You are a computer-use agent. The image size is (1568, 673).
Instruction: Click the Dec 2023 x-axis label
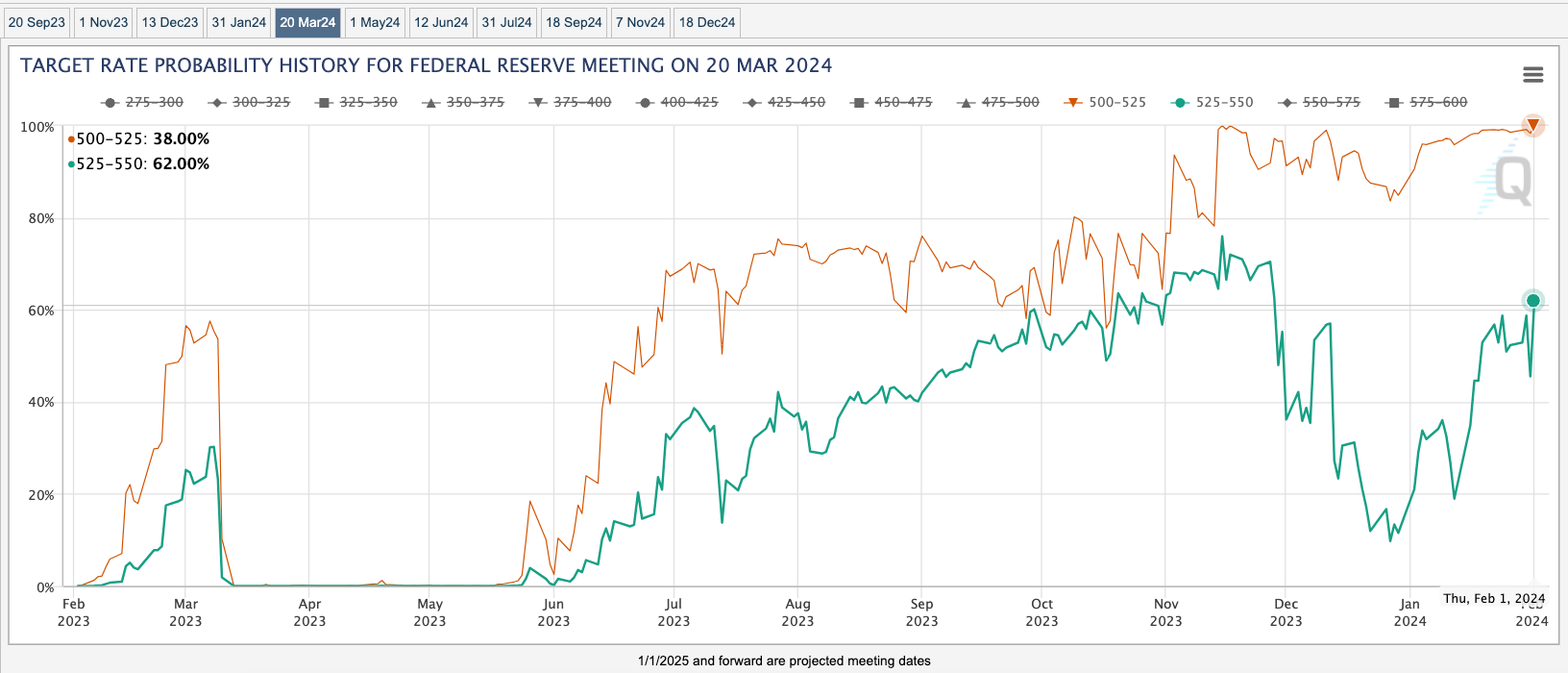1286,612
